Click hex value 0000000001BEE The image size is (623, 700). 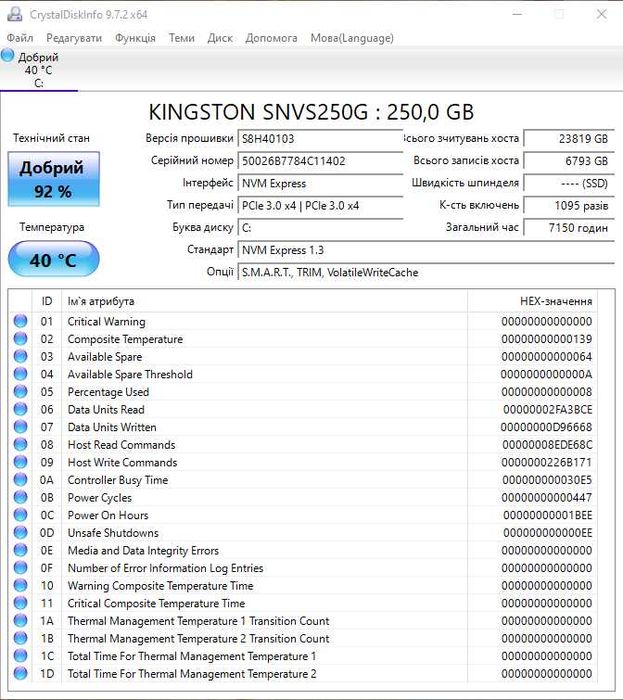(548, 516)
